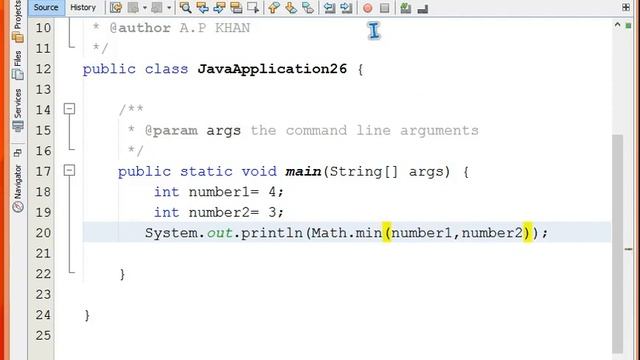The image size is (640, 360).
Task: Click the word main in line 17
Action: coord(303,171)
